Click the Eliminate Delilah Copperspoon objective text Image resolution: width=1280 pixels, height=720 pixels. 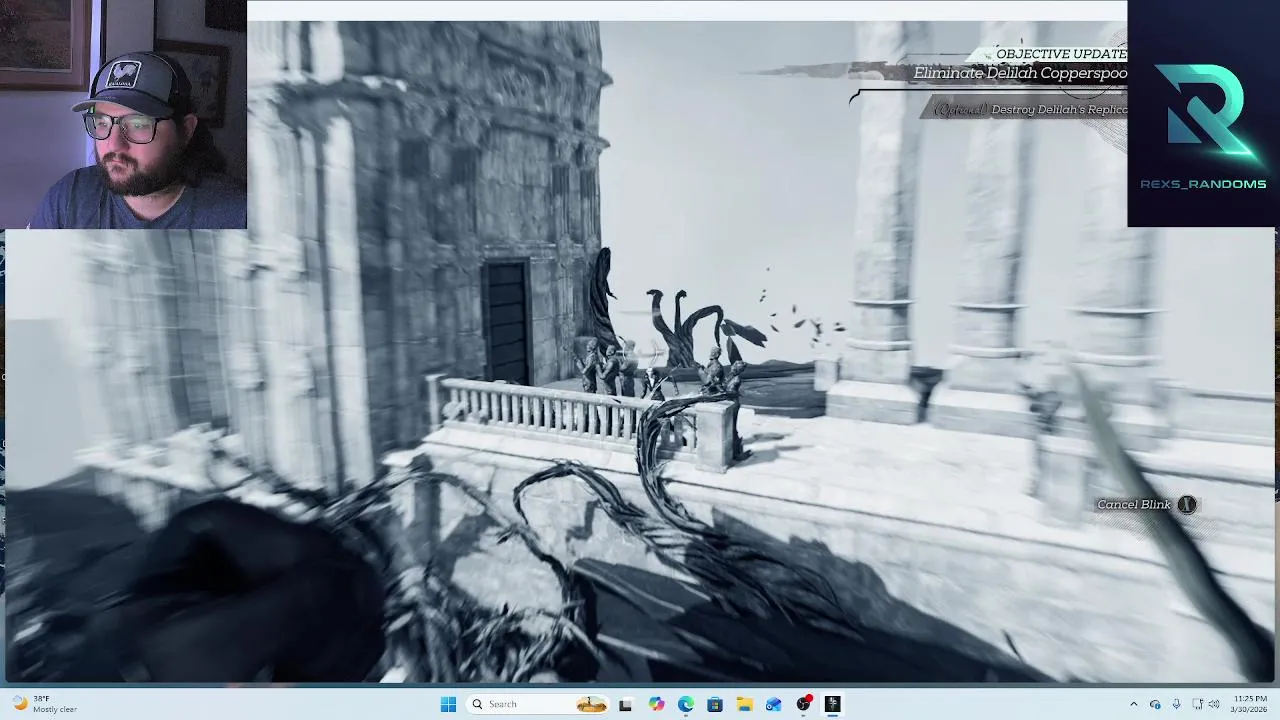pos(1020,73)
